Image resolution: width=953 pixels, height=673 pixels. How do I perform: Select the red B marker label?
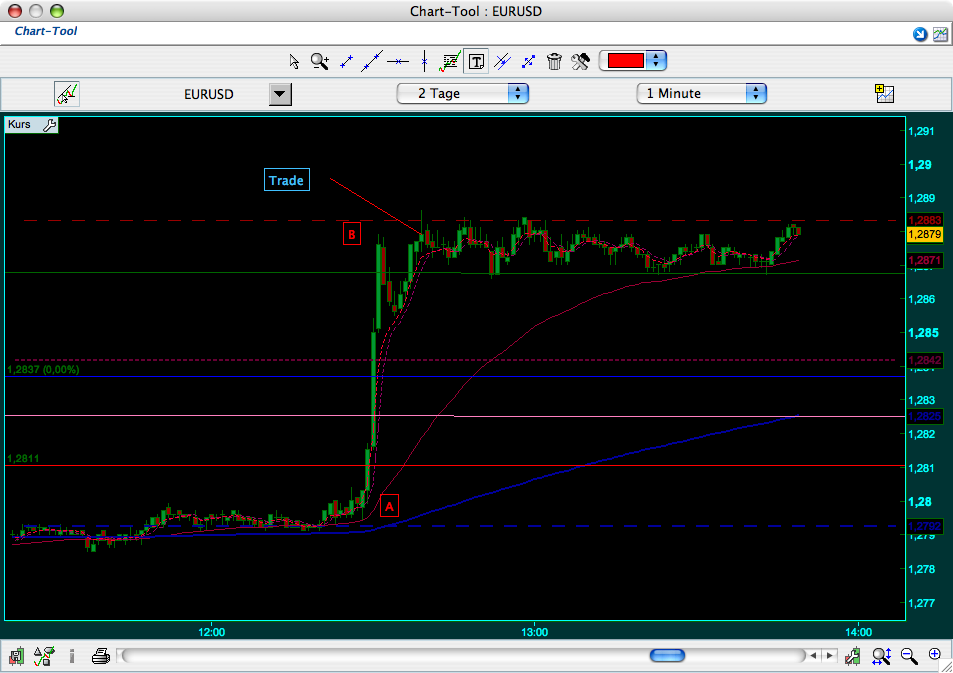[352, 234]
